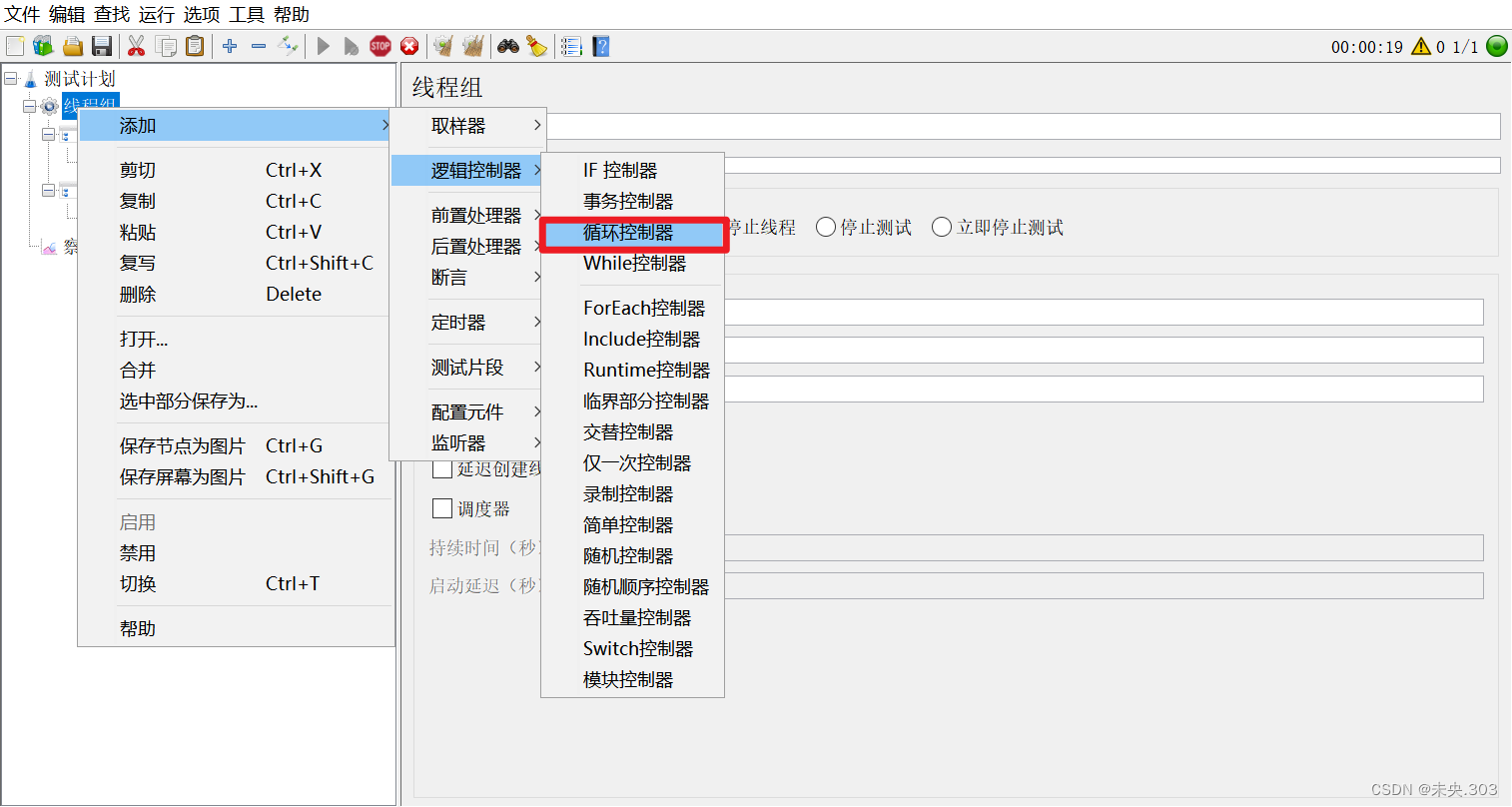
Task: Select the 测试计划 tree label
Action: (80, 79)
